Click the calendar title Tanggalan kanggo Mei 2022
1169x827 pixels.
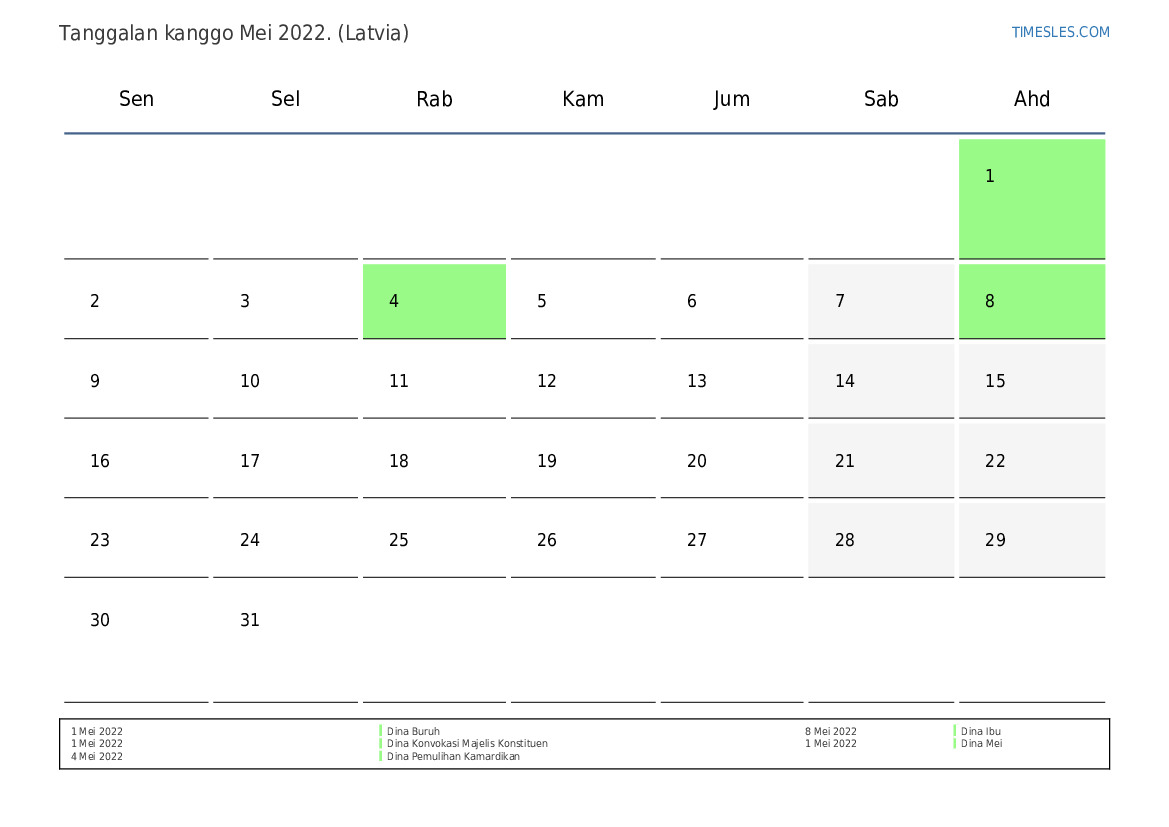tap(234, 33)
